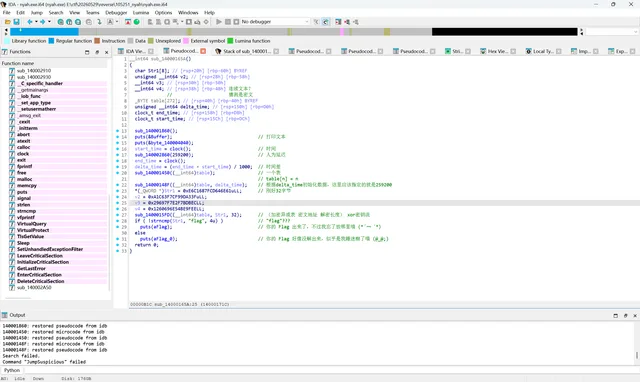Click the Lumina function green legend swatch
This screenshot has width=640, height=382.
[230, 41]
